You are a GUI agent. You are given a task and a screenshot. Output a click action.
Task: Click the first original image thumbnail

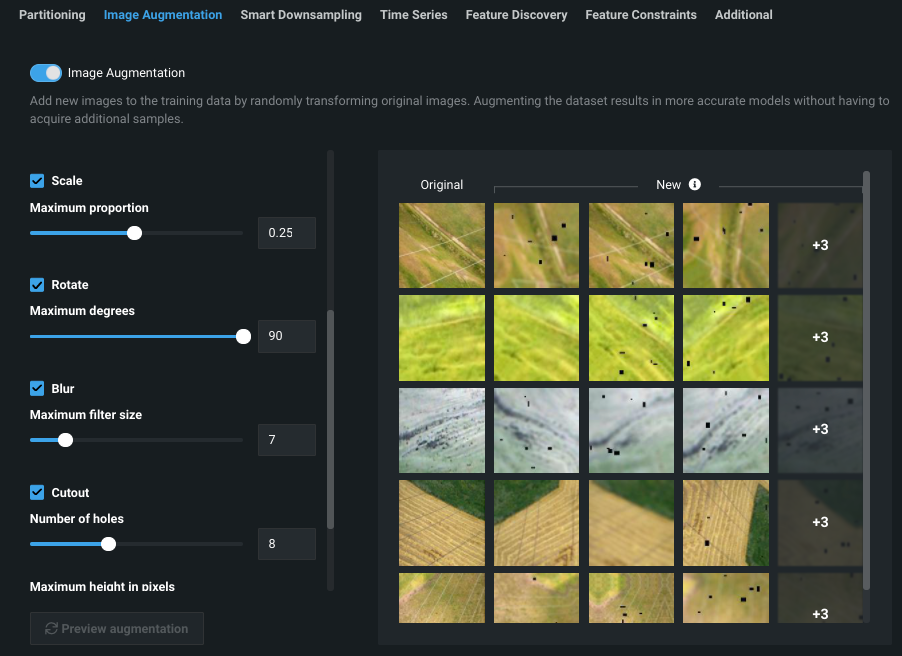click(441, 245)
